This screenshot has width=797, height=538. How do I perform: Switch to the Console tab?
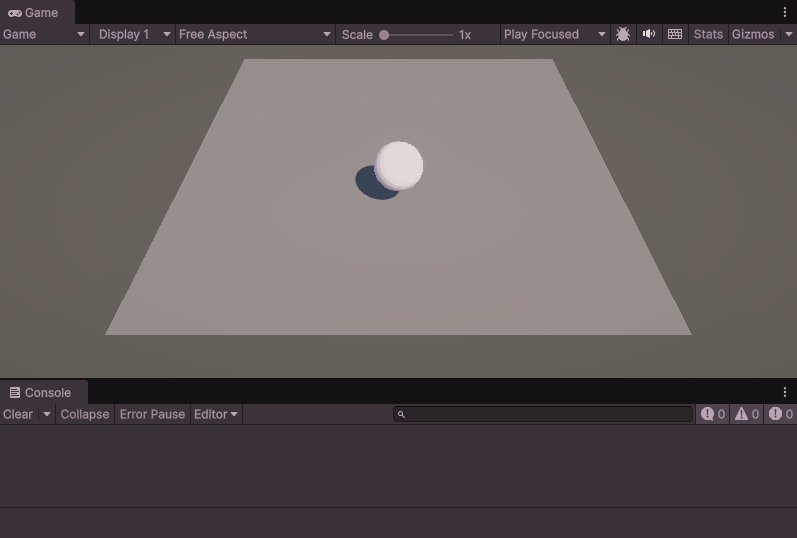click(x=44, y=393)
